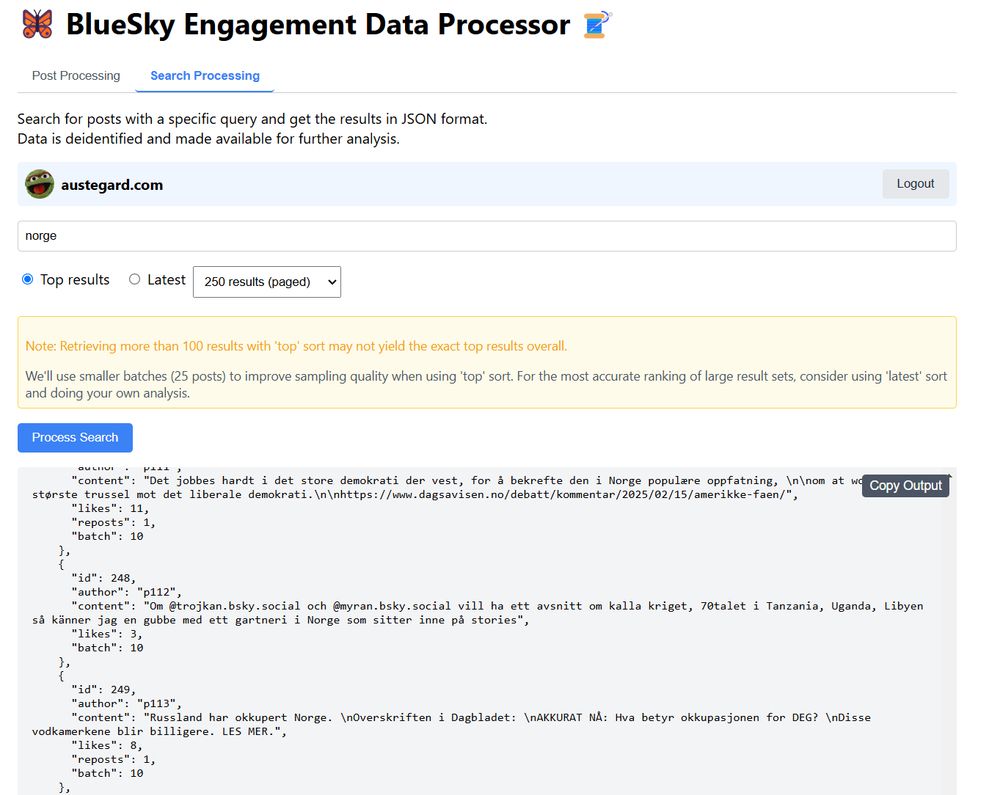Expand the page size combo box arrow

pyautogui.click(x=330, y=281)
